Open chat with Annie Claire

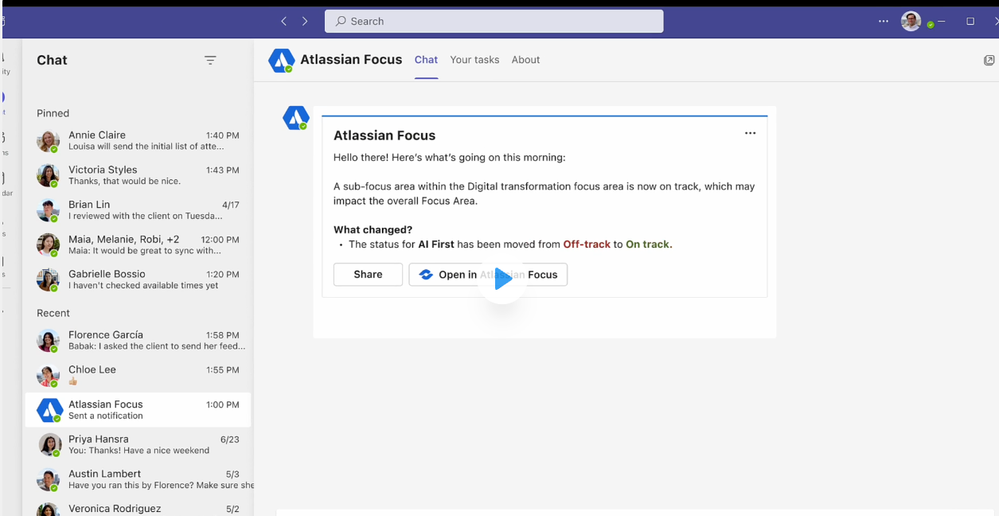138,141
